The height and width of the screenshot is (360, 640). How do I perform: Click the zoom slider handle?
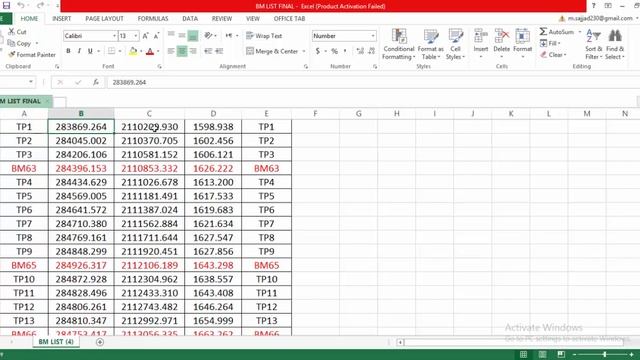(605, 354)
